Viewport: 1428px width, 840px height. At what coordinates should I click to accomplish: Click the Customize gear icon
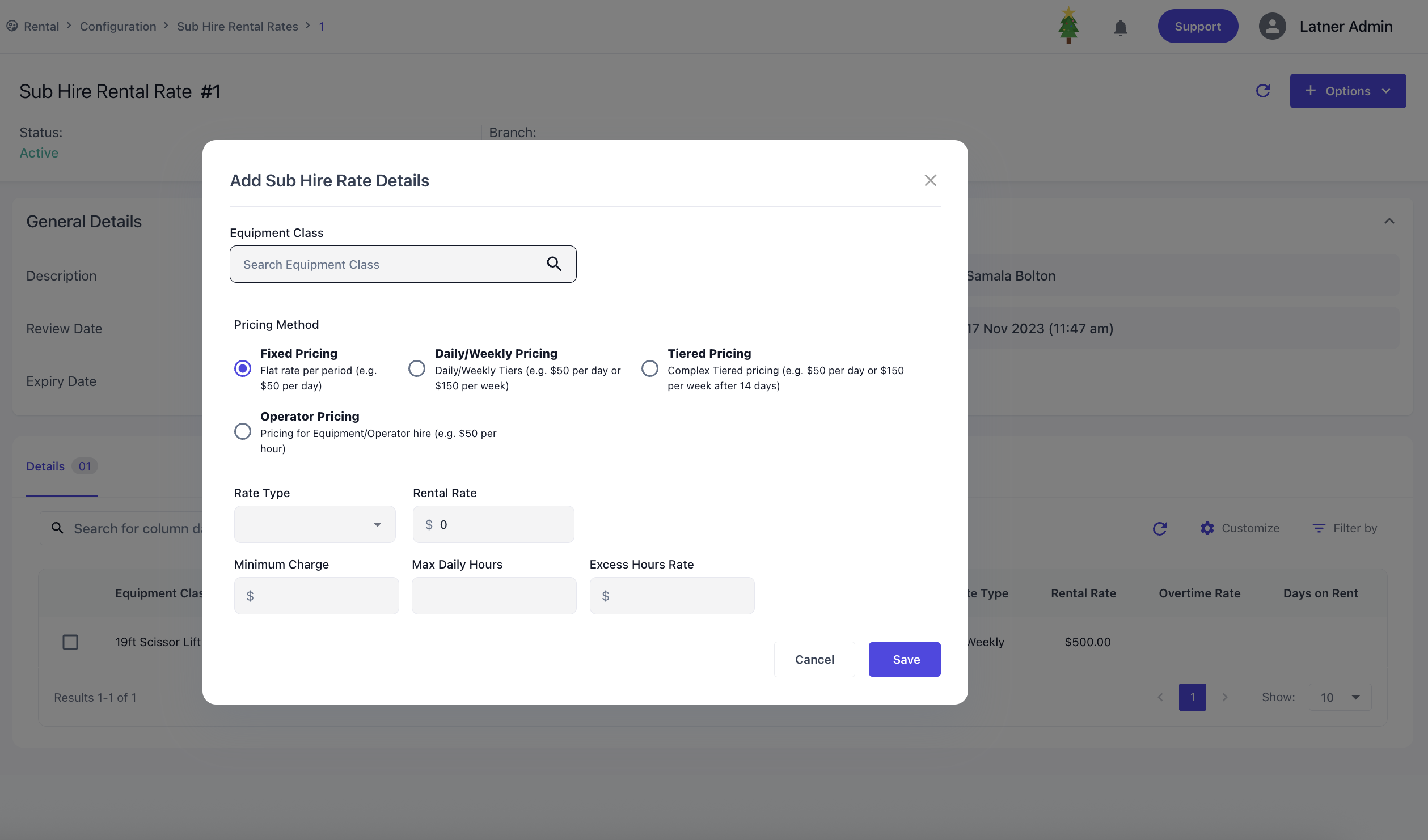[x=1207, y=528]
